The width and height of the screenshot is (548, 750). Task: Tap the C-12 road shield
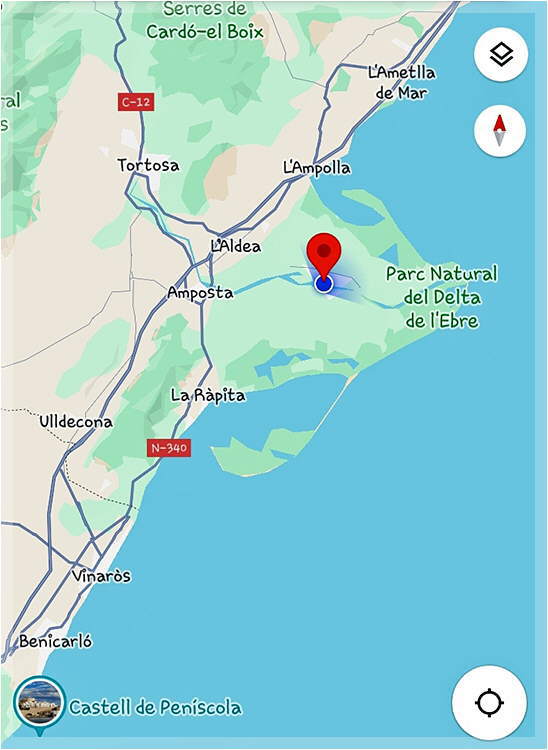pos(136,102)
